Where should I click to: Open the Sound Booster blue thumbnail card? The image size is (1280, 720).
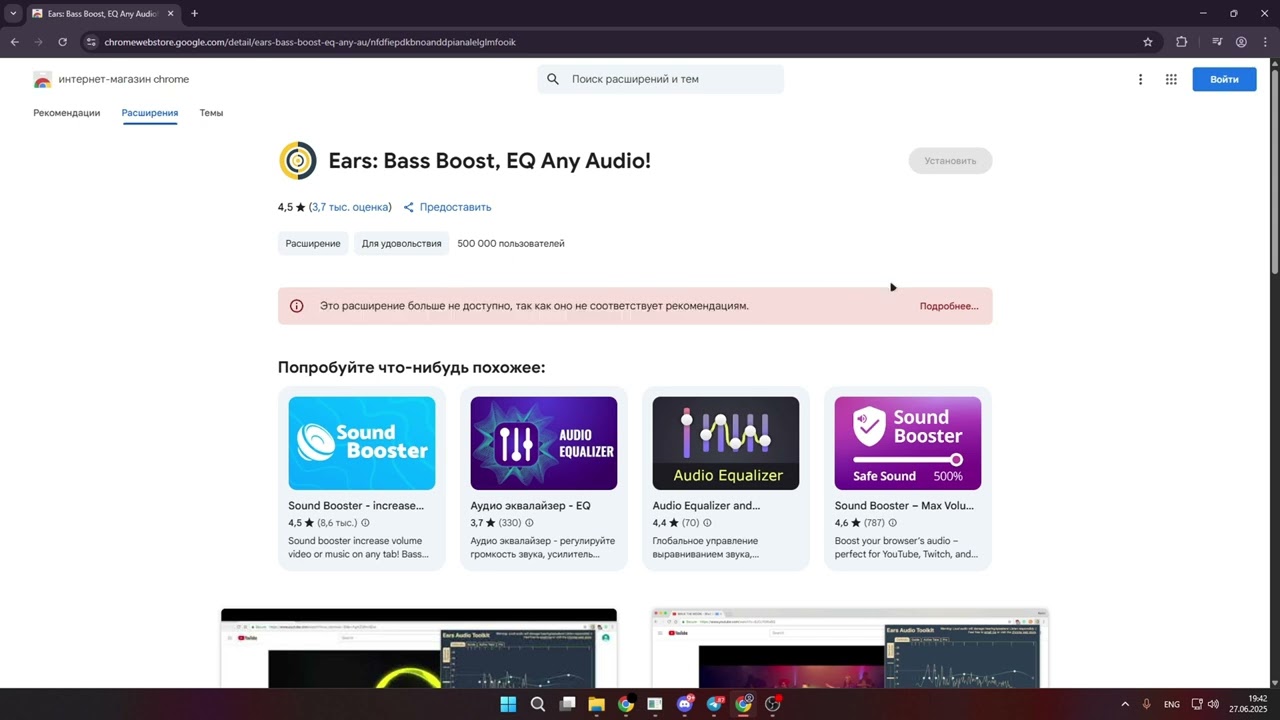[x=362, y=443]
